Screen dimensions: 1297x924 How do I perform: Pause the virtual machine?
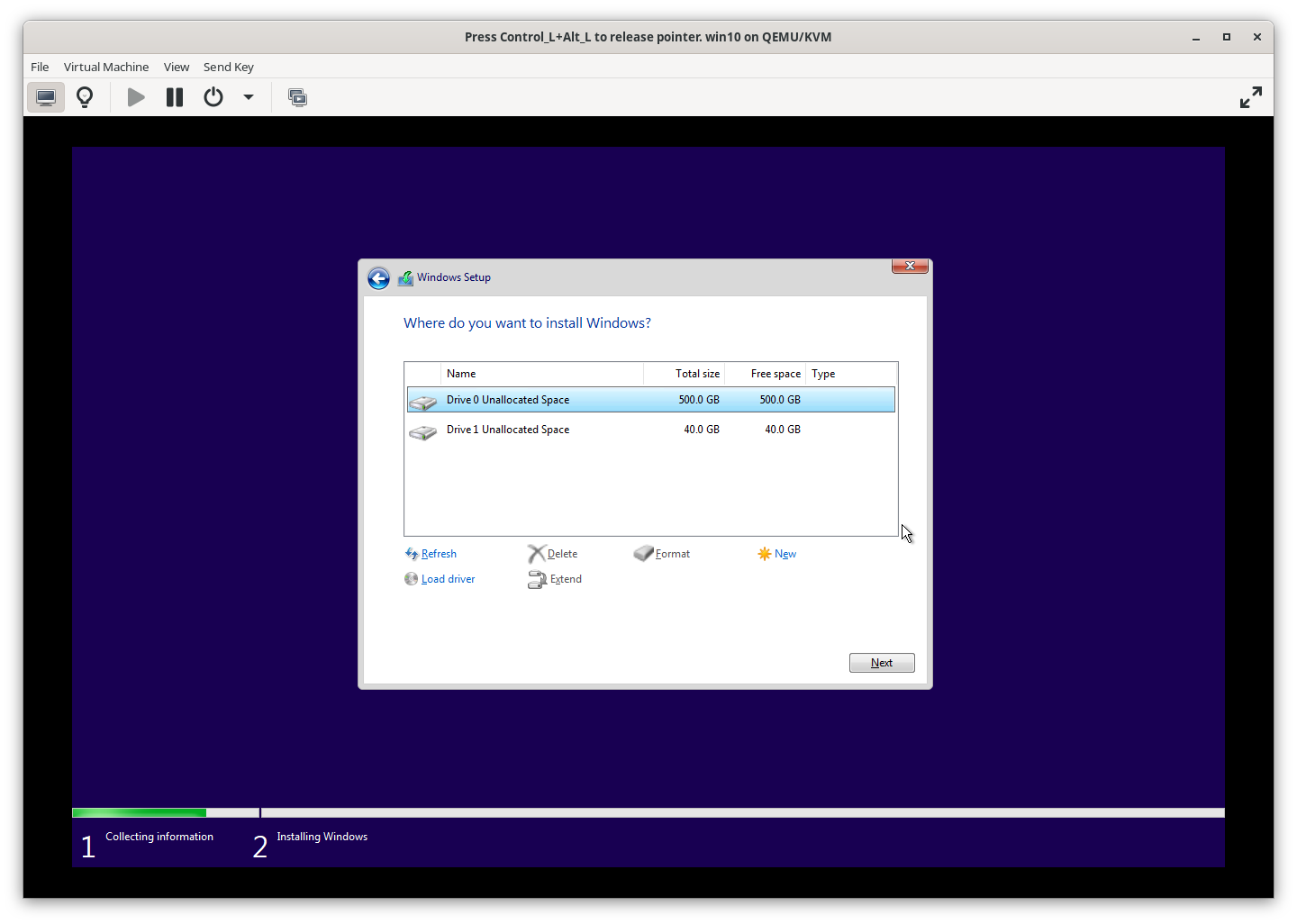175,97
